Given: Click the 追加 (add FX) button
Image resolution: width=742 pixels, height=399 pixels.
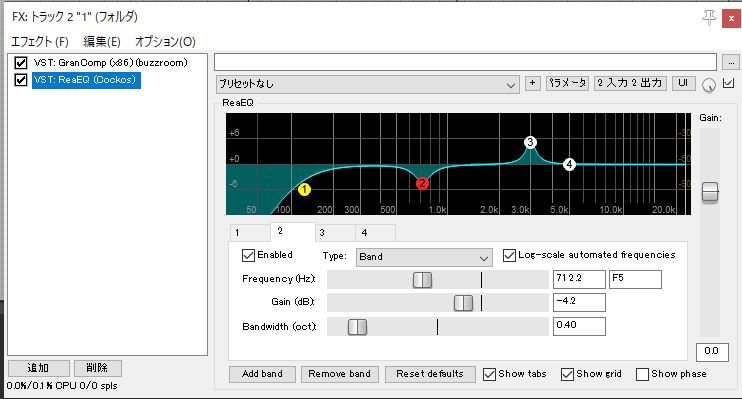Looking at the screenshot, I should [x=38, y=368].
